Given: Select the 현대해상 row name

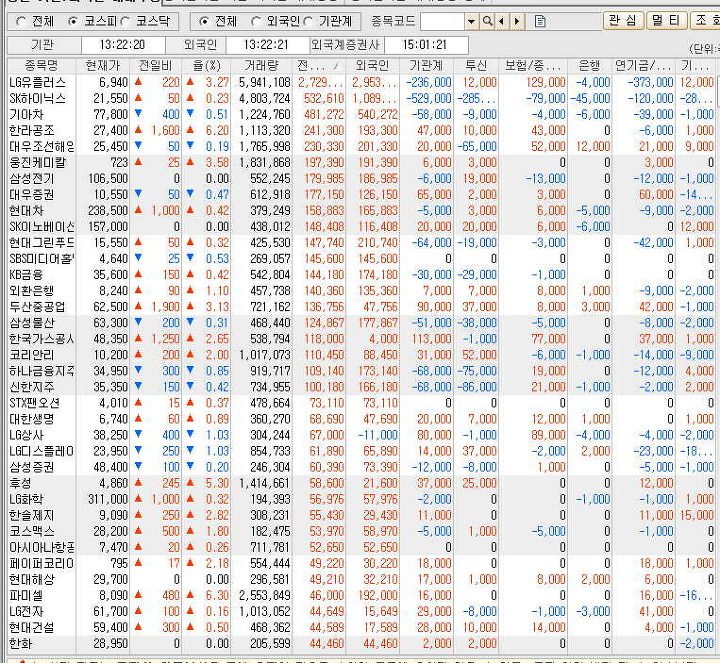Looking at the screenshot, I should [x=32, y=579].
